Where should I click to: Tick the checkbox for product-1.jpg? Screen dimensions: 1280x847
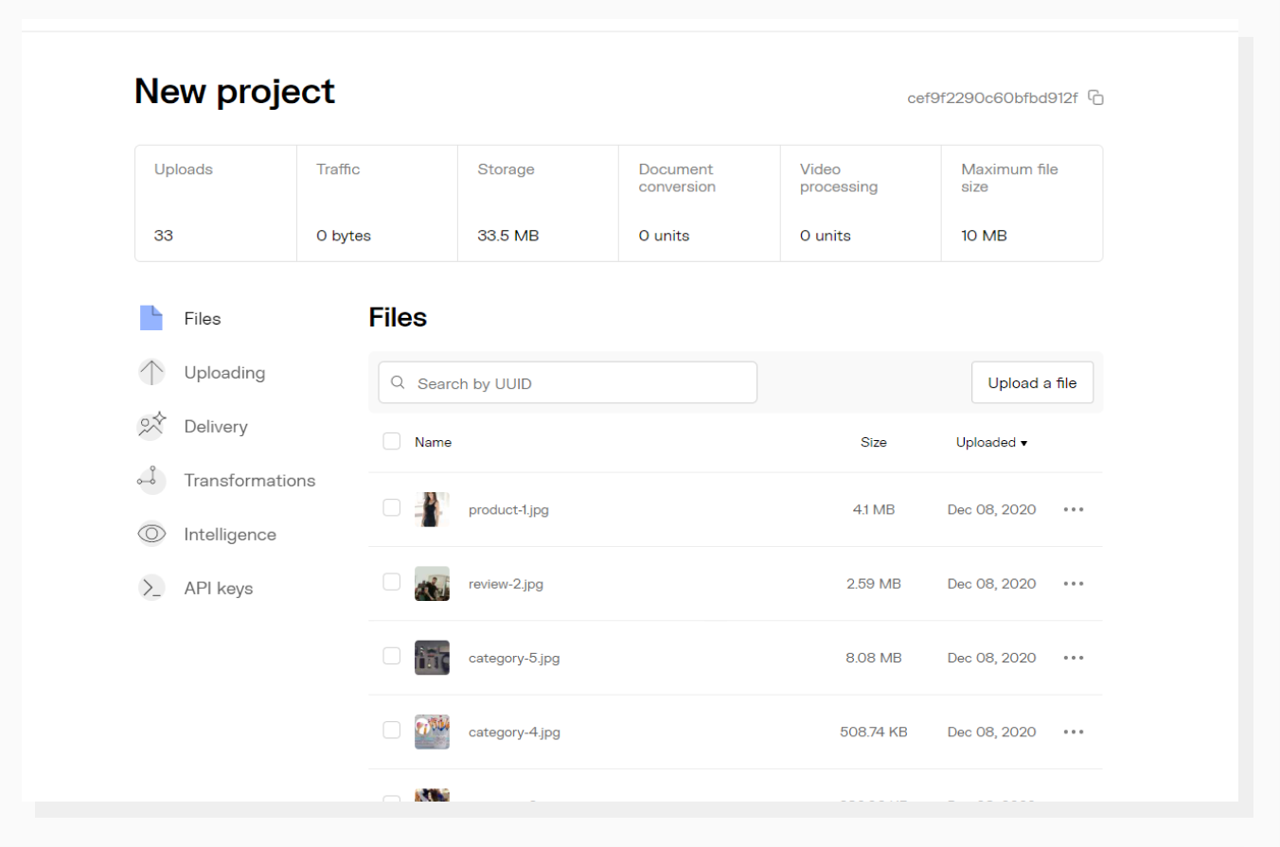tap(391, 509)
